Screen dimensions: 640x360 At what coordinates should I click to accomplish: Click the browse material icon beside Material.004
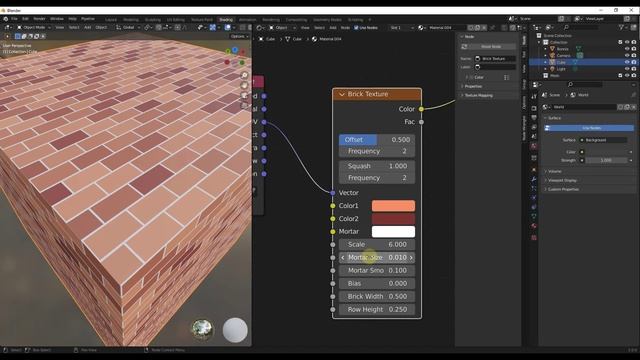pos(422,28)
